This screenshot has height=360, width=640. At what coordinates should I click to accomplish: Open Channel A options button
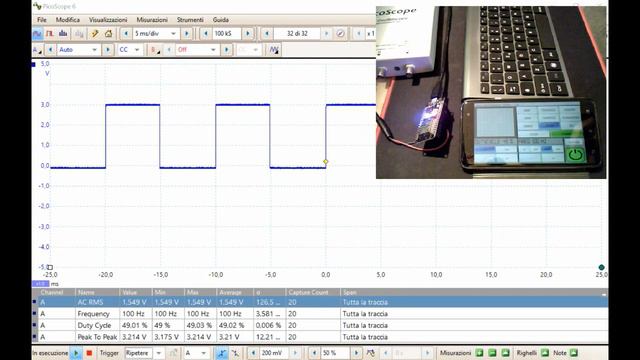click(37, 50)
